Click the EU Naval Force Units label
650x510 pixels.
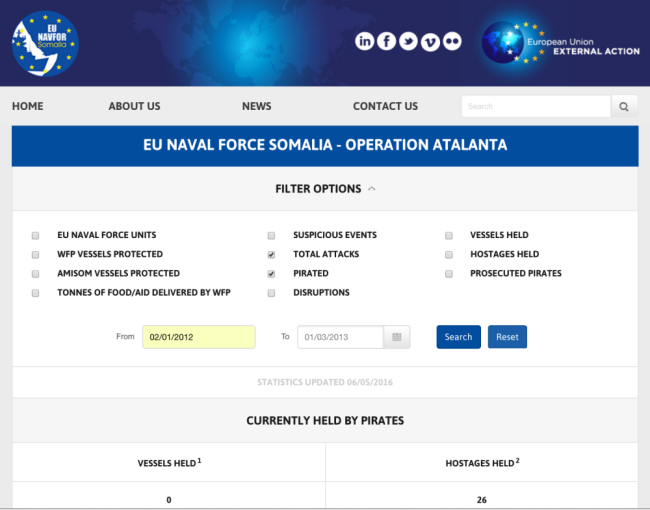tap(107, 235)
